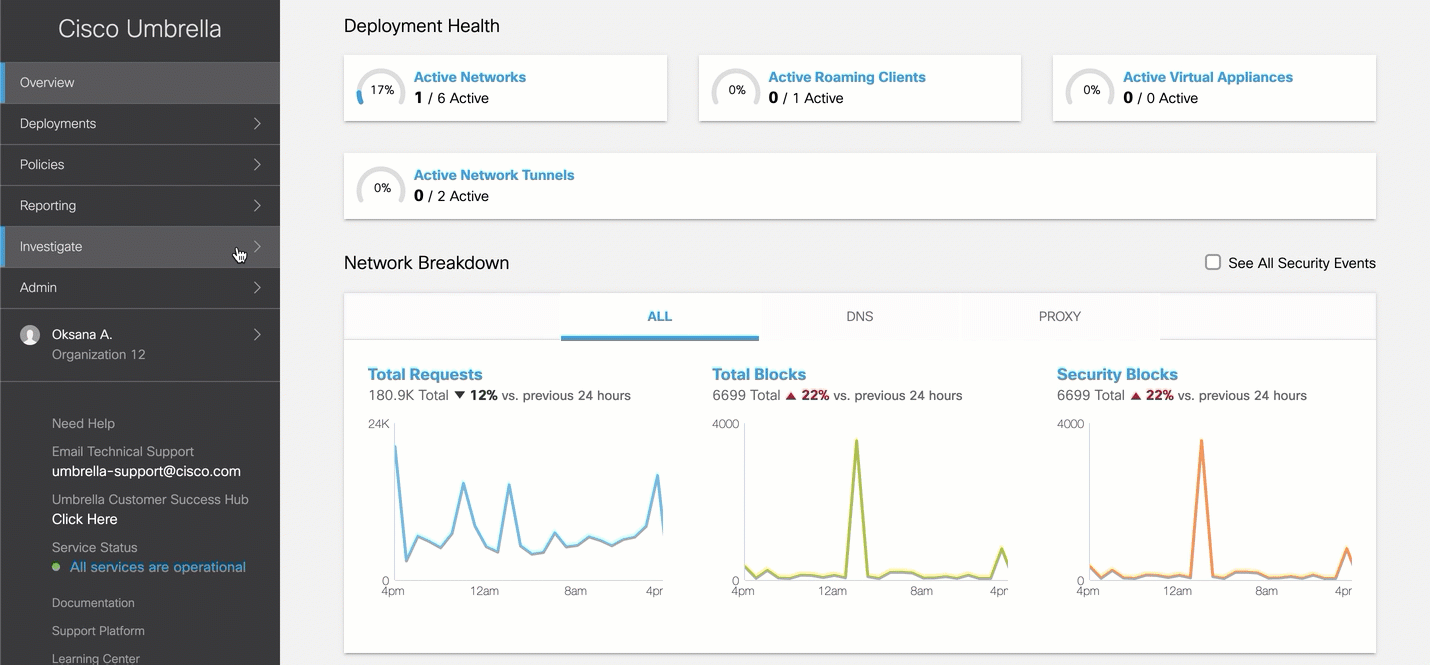The image size is (1430, 665).
Task: Open the Security Blocks link
Action: pyautogui.click(x=1117, y=374)
